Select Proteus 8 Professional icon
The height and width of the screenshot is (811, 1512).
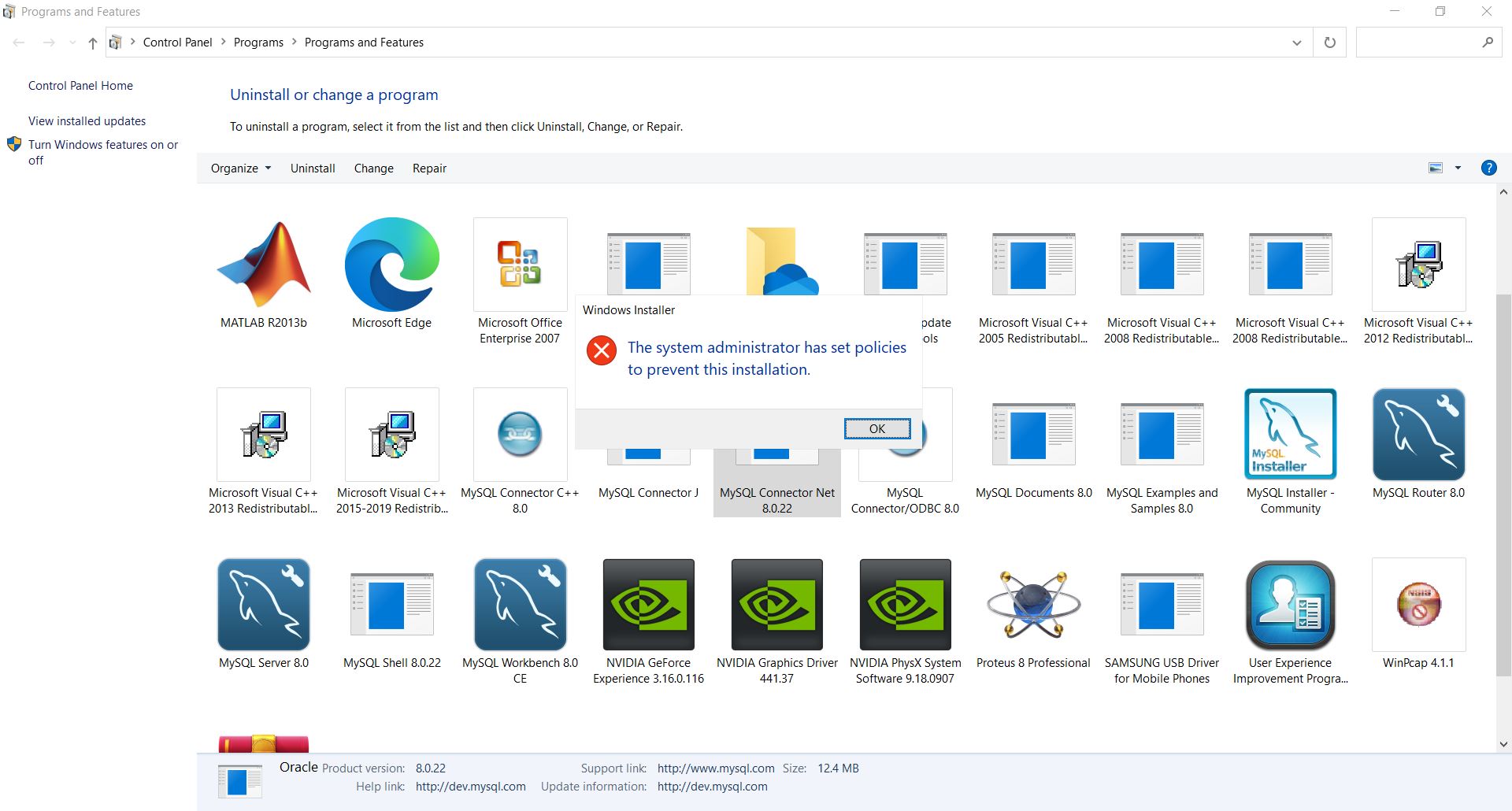click(x=1033, y=605)
